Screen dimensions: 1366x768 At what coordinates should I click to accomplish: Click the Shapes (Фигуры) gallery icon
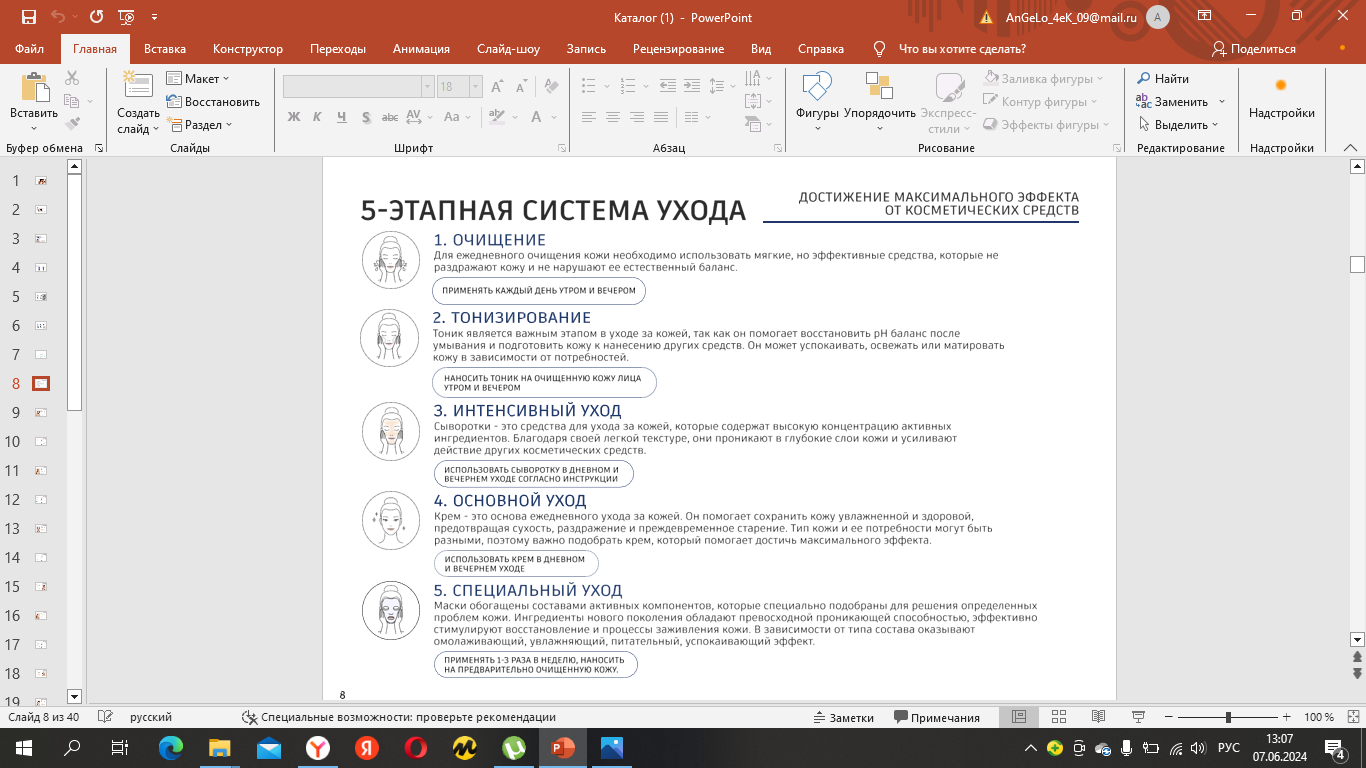(x=816, y=88)
